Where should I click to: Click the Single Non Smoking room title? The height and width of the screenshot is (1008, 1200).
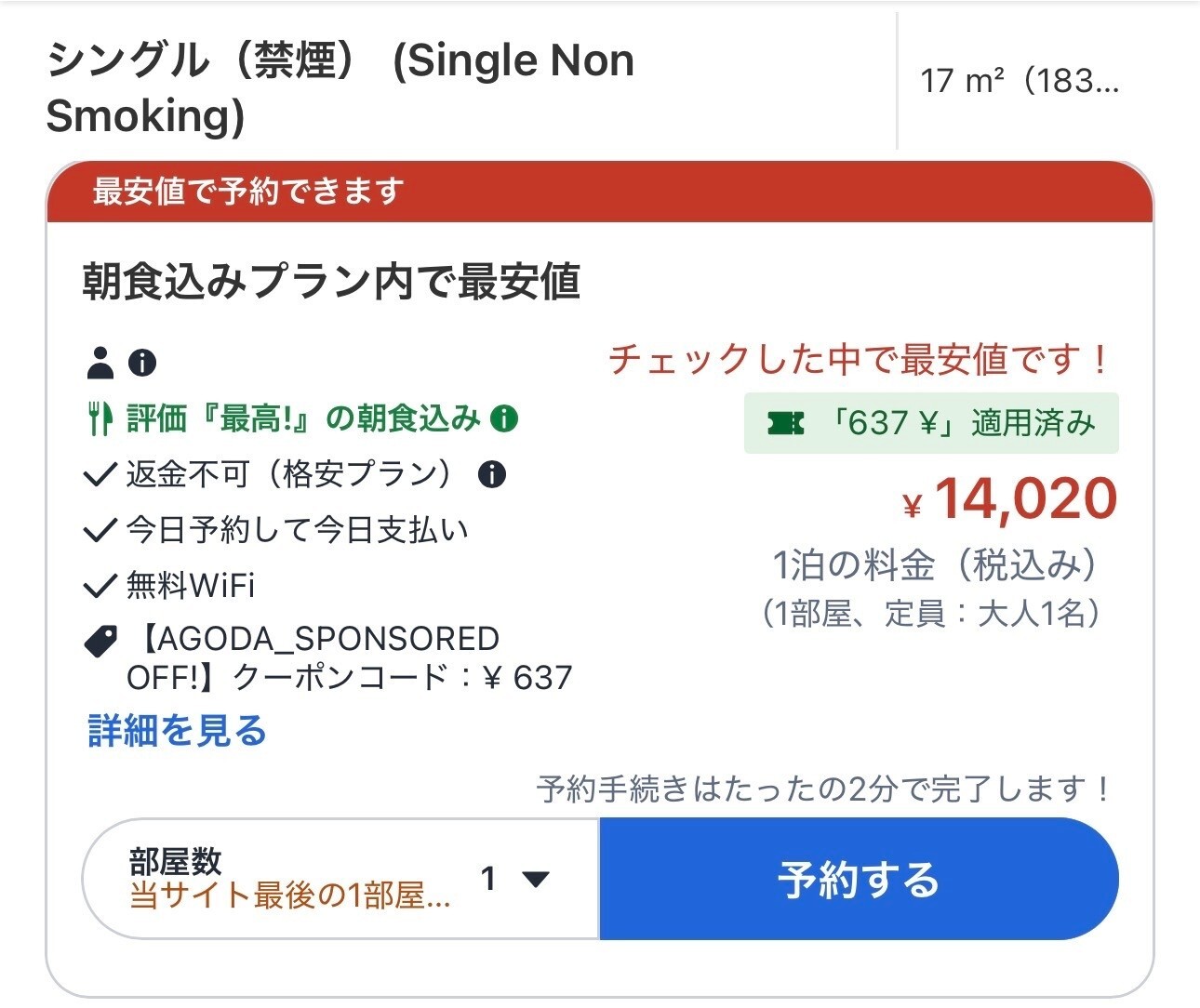[x=340, y=88]
